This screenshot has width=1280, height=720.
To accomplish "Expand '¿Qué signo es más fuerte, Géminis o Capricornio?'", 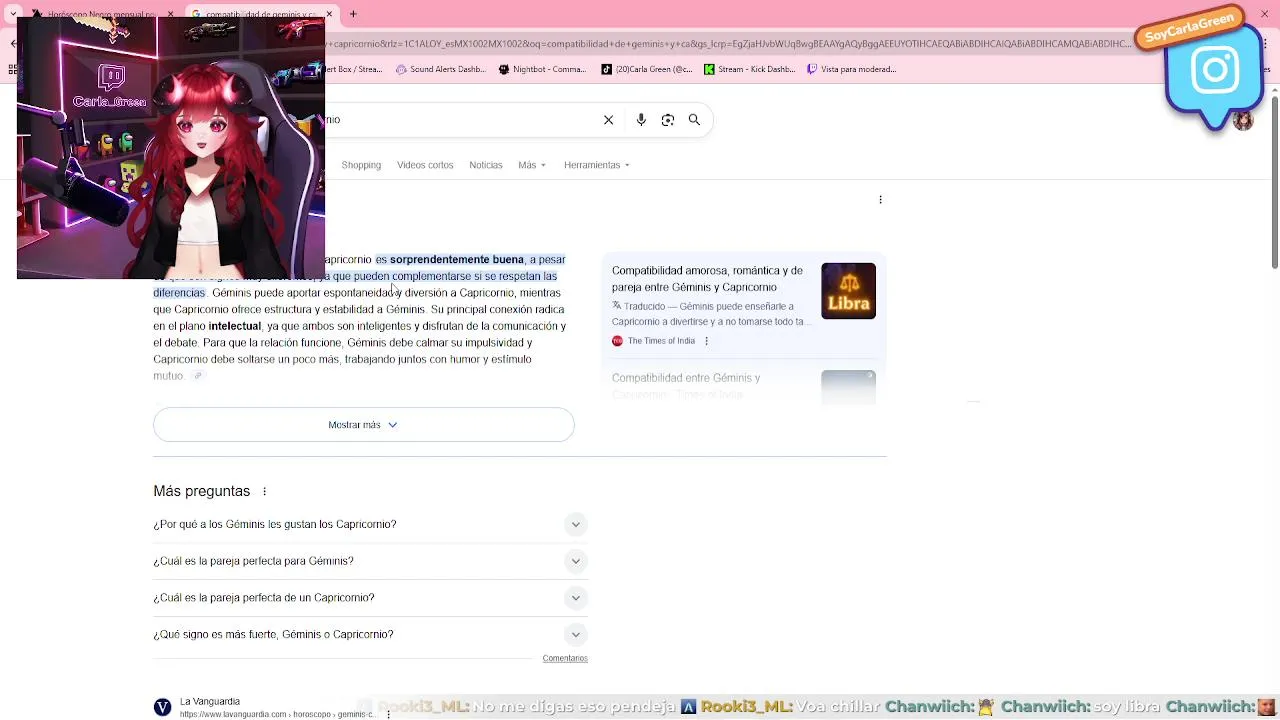I will (370, 634).
